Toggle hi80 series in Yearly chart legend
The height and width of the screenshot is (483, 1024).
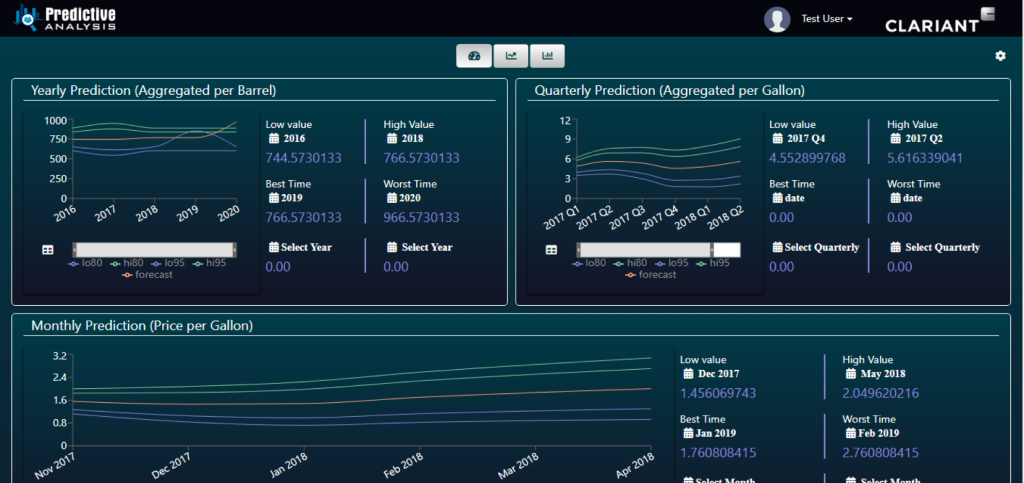[x=128, y=263]
